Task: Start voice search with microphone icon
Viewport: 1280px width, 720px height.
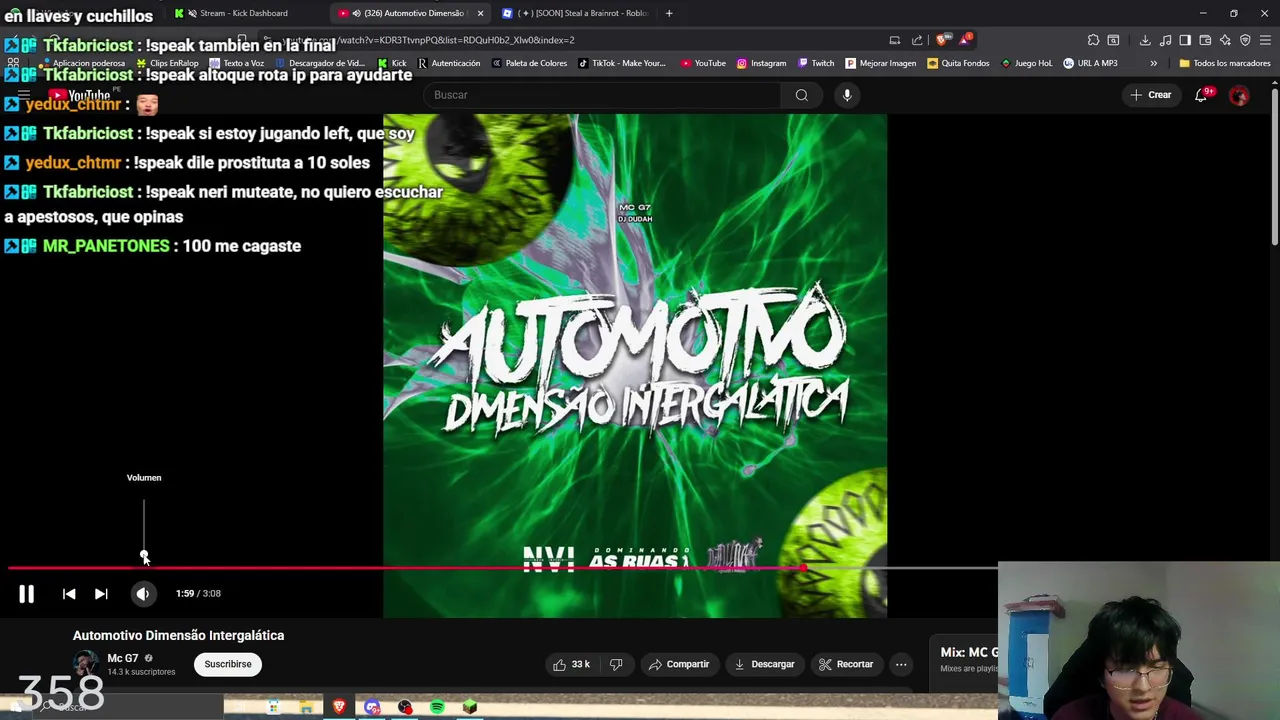Action: pos(847,95)
